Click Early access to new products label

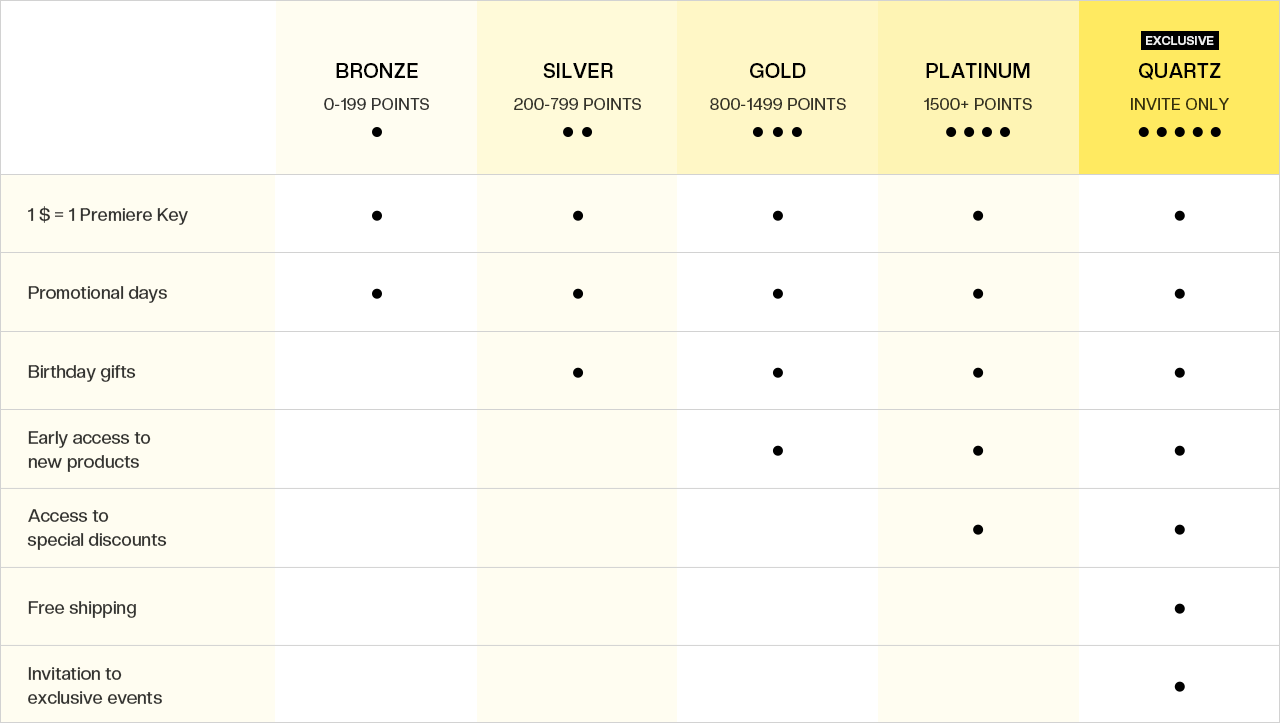(x=89, y=450)
